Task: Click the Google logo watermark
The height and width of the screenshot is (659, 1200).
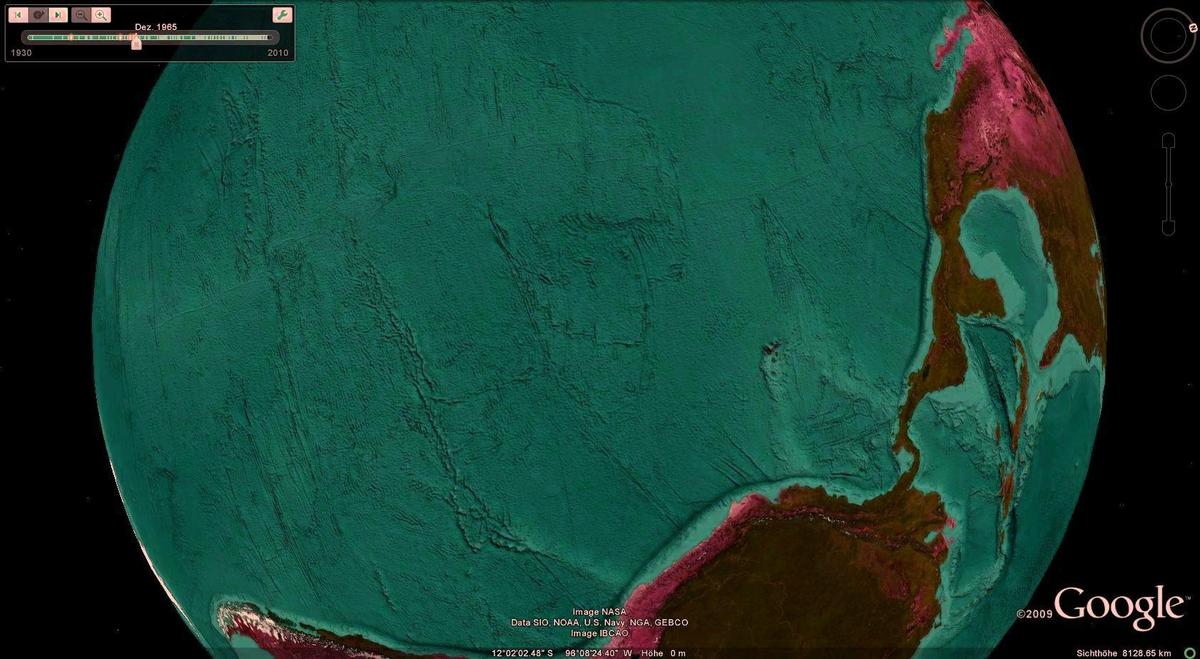Action: coord(1118,606)
